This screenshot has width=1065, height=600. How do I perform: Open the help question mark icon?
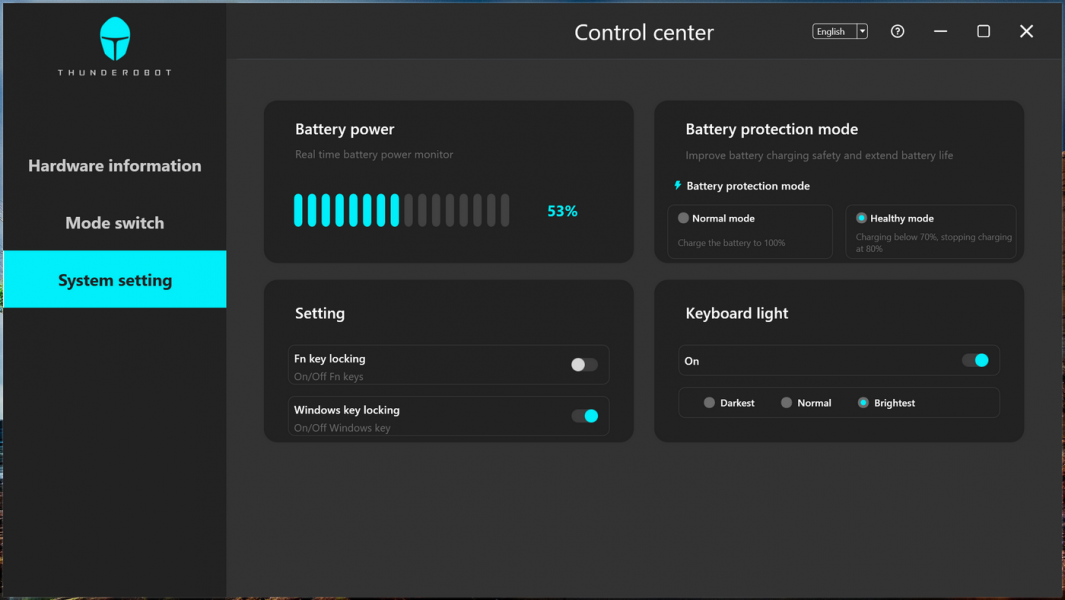pos(897,31)
